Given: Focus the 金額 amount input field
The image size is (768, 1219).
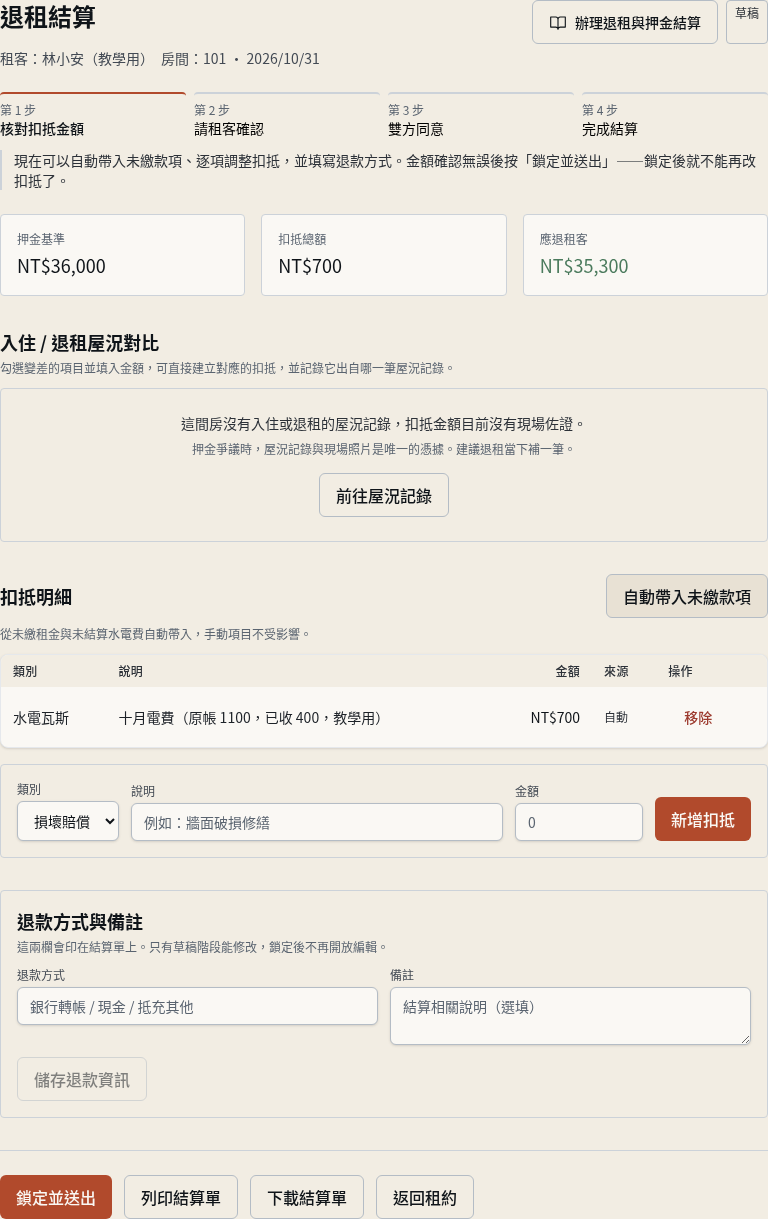Looking at the screenshot, I should [579, 822].
